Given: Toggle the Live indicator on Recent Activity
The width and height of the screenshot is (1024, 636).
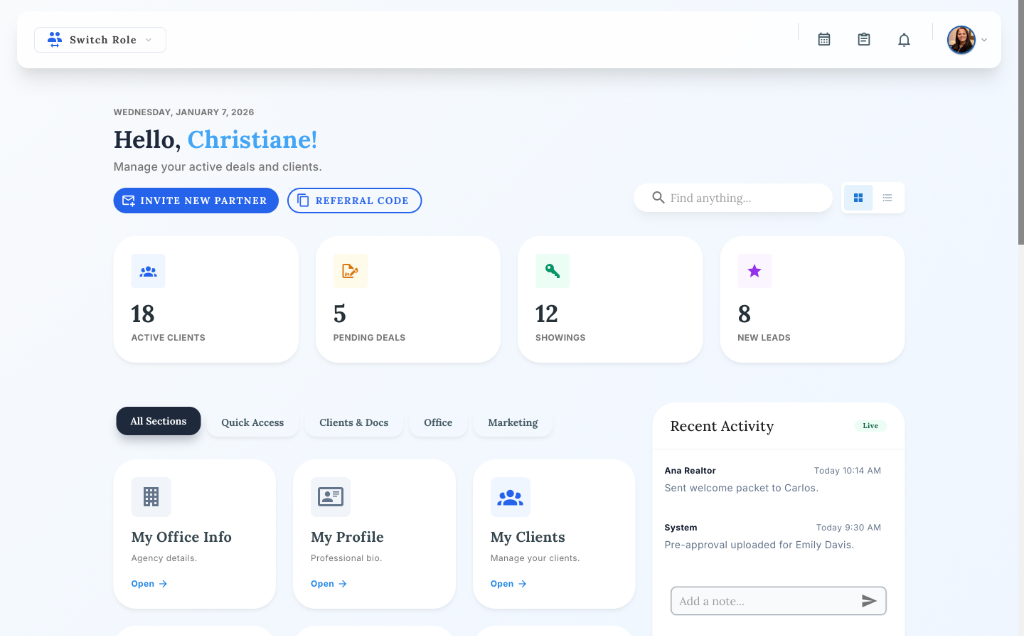Looking at the screenshot, I should pyautogui.click(x=870, y=425).
